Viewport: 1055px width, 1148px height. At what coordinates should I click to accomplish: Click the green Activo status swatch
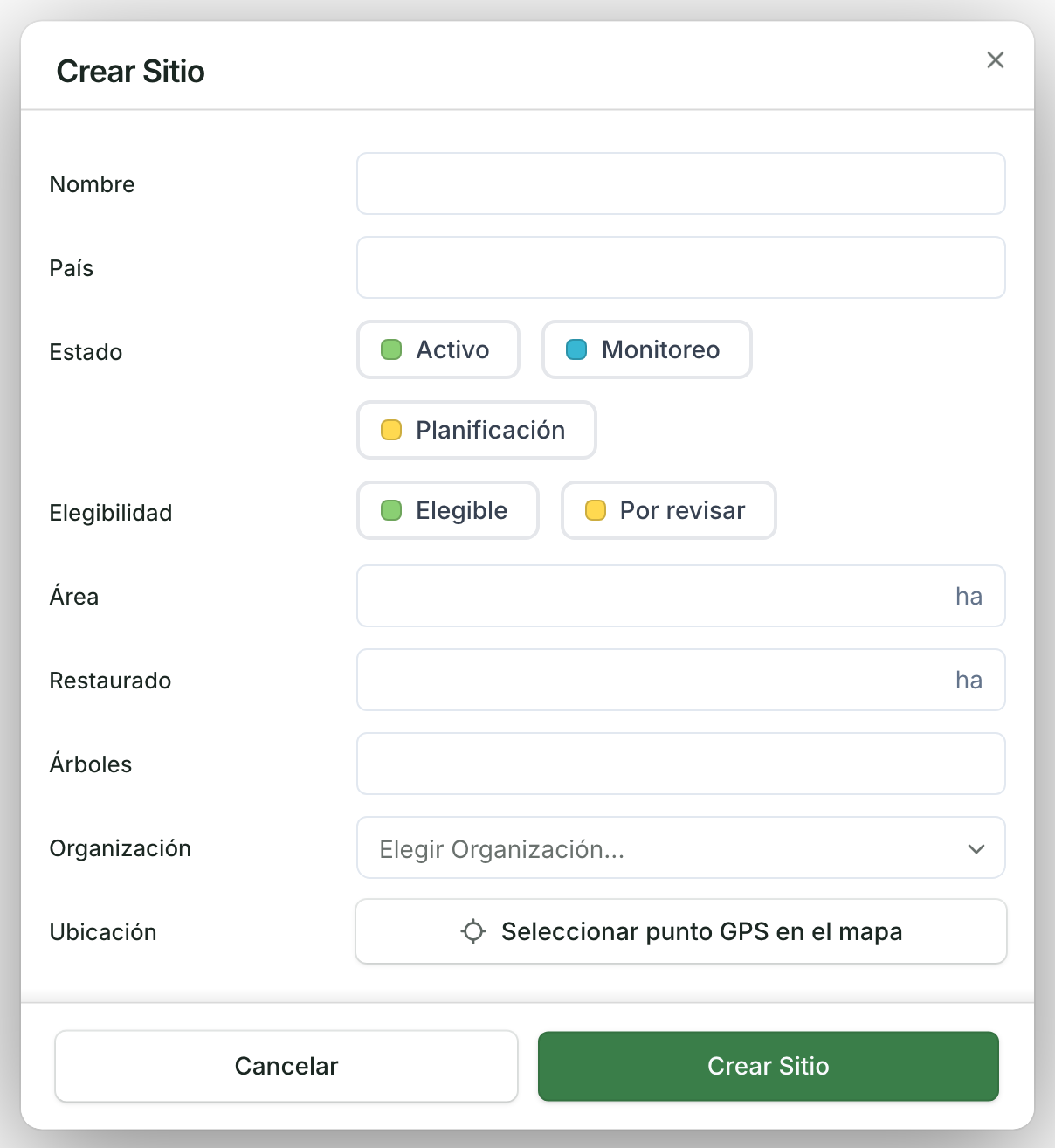coord(391,349)
